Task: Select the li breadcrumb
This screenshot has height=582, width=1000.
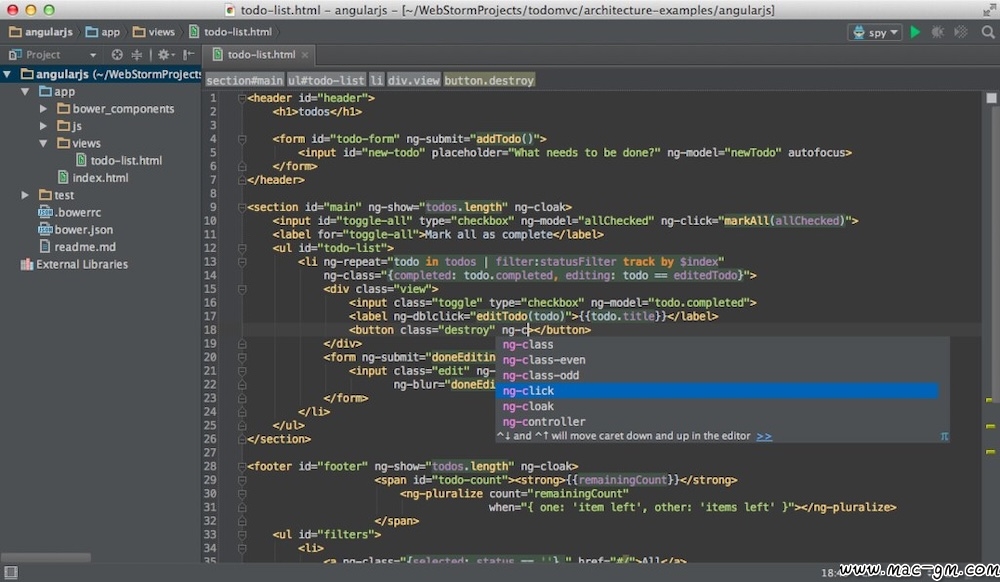Action: (x=376, y=80)
